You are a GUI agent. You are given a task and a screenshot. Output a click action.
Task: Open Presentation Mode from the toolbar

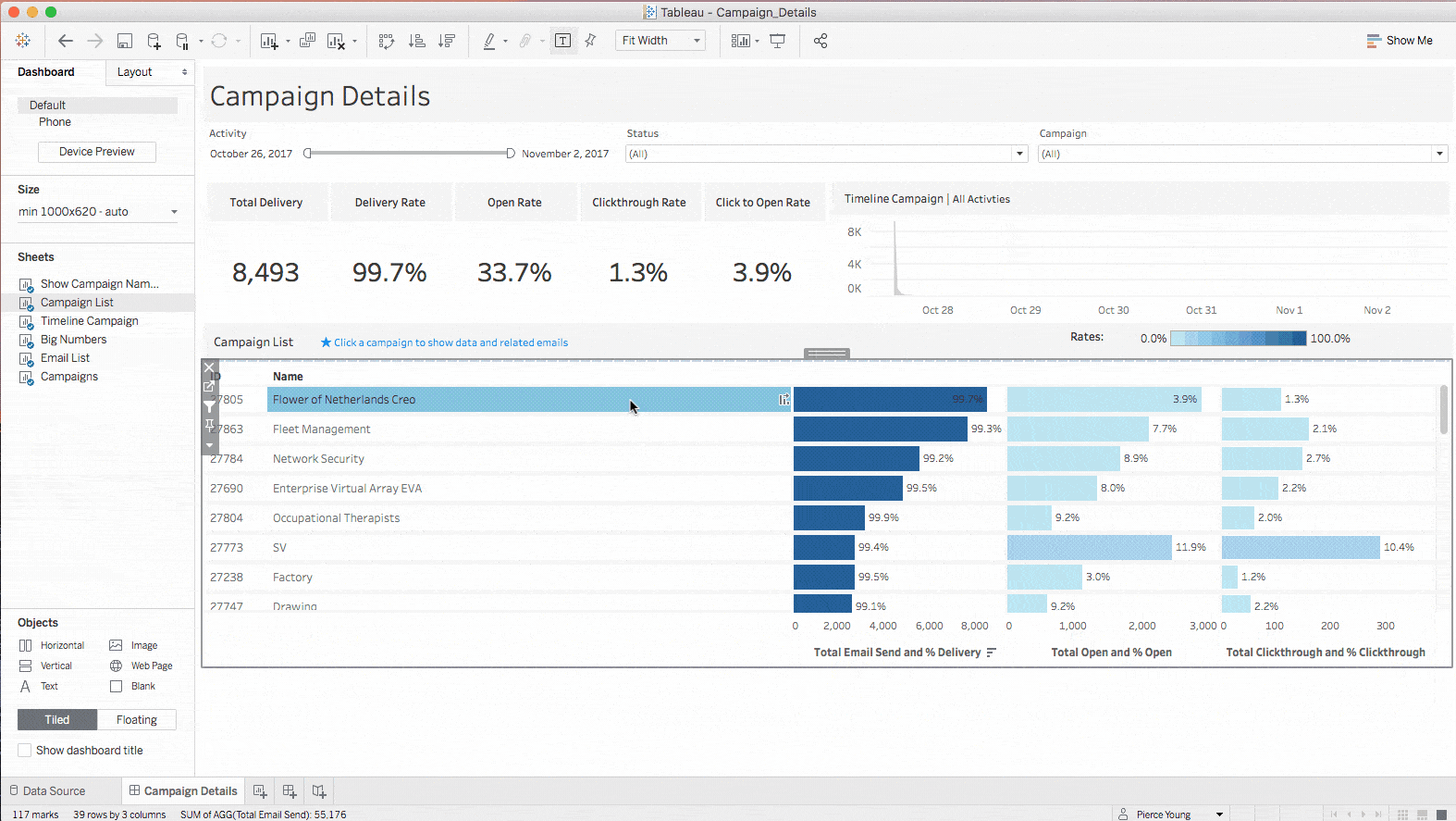[x=778, y=41]
